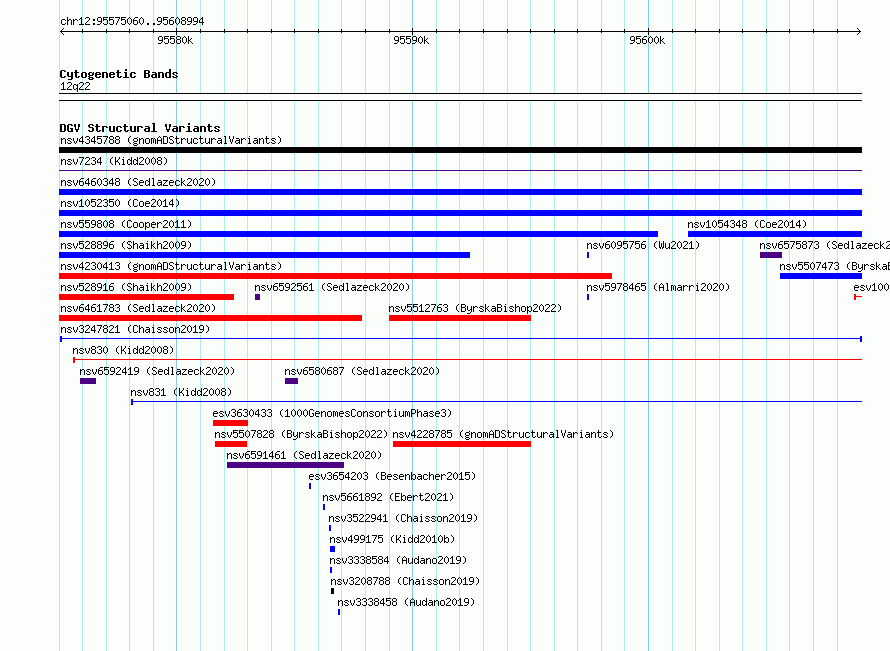This screenshot has height=651, width=890.
Task: Select the blue nsv528896 variant bar
Action: 265,255
